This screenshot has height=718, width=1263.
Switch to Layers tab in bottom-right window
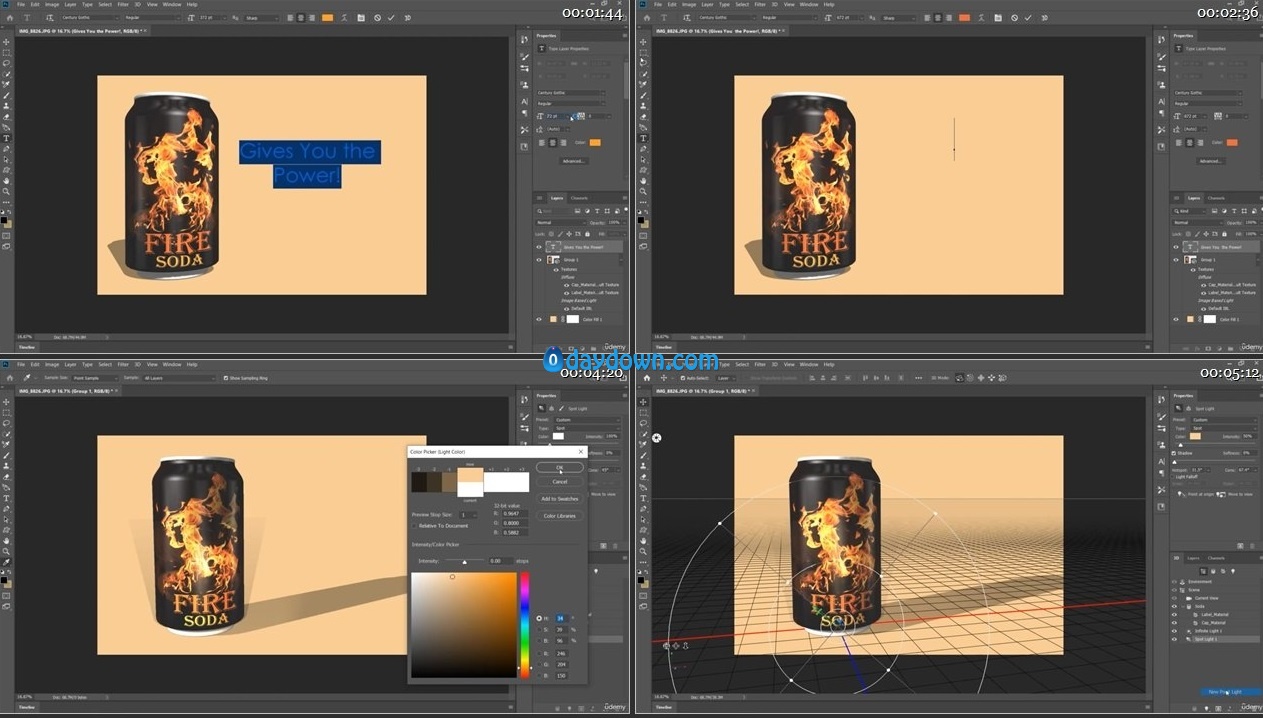pyautogui.click(x=1193, y=558)
